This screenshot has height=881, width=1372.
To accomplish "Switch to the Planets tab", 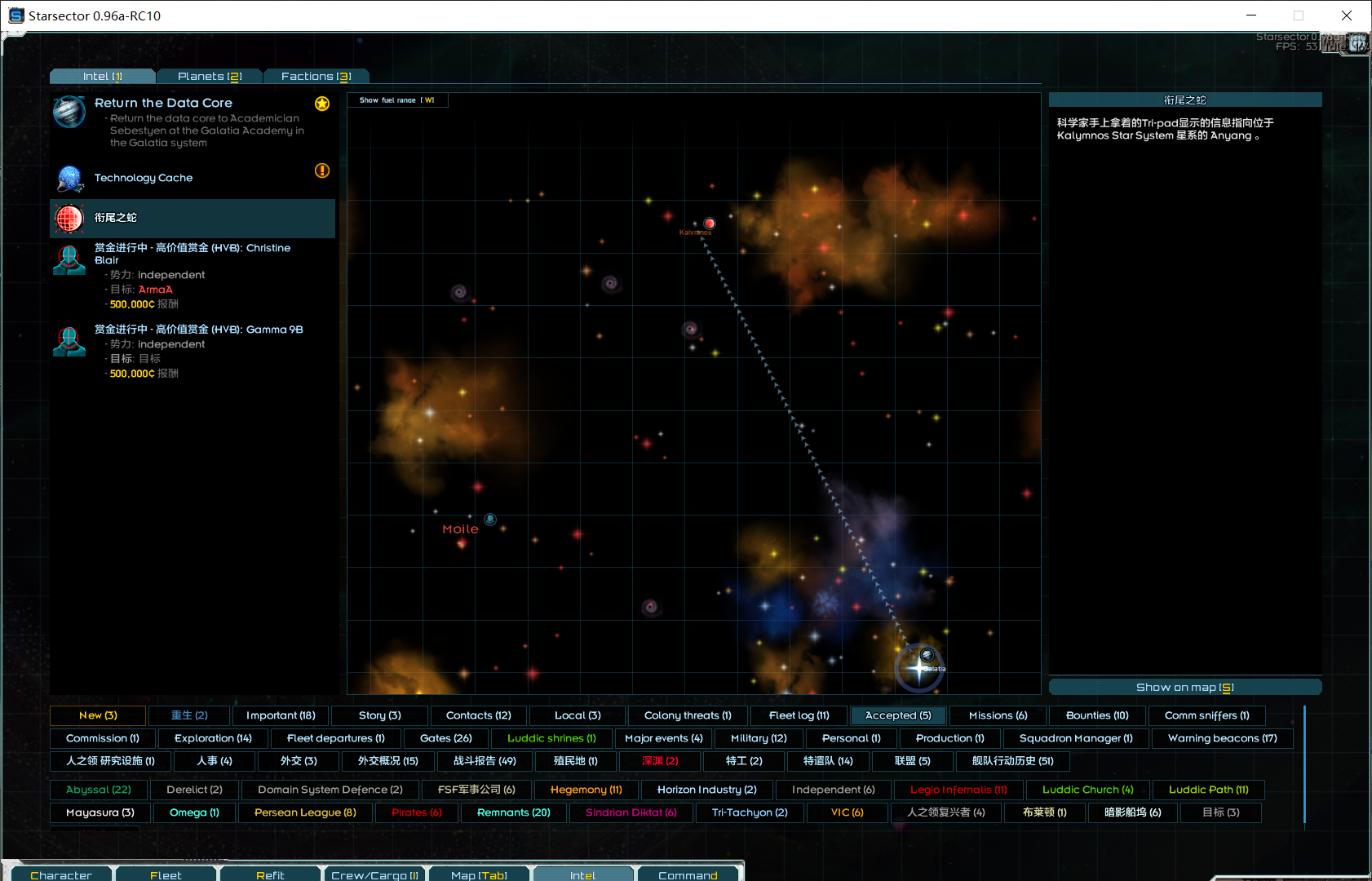I will point(210,76).
